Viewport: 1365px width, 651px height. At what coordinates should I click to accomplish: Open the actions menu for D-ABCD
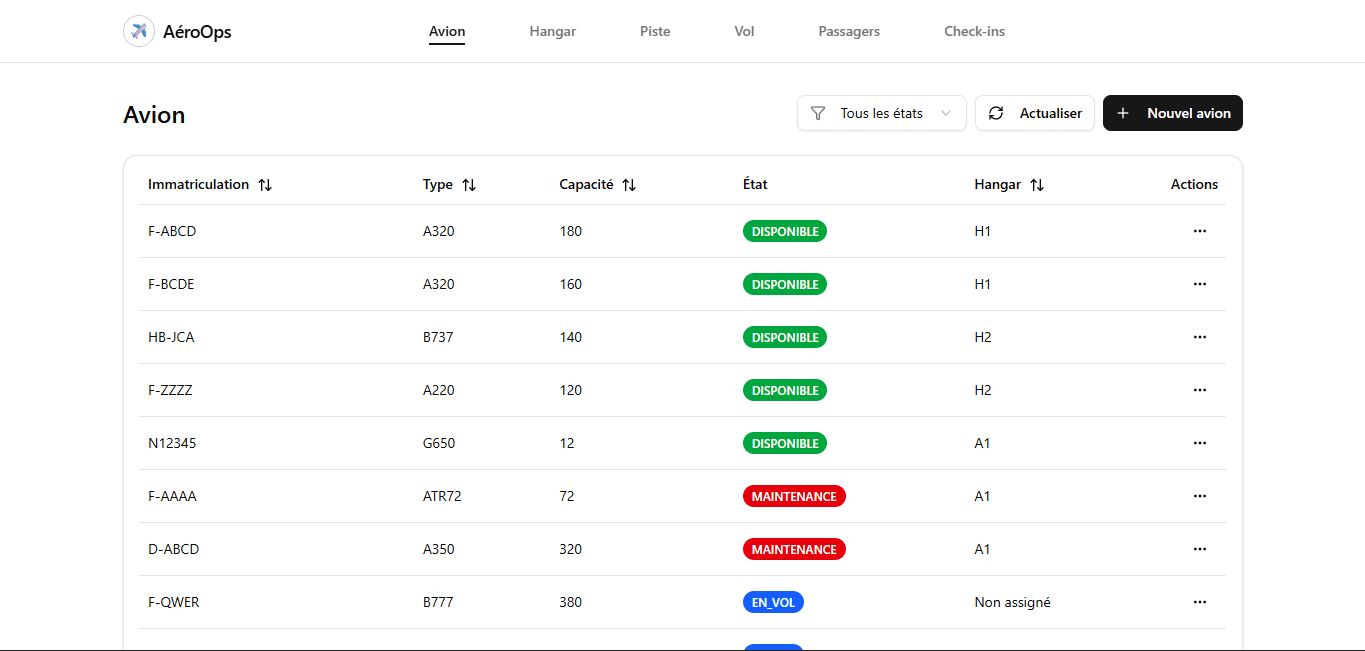pos(1199,549)
